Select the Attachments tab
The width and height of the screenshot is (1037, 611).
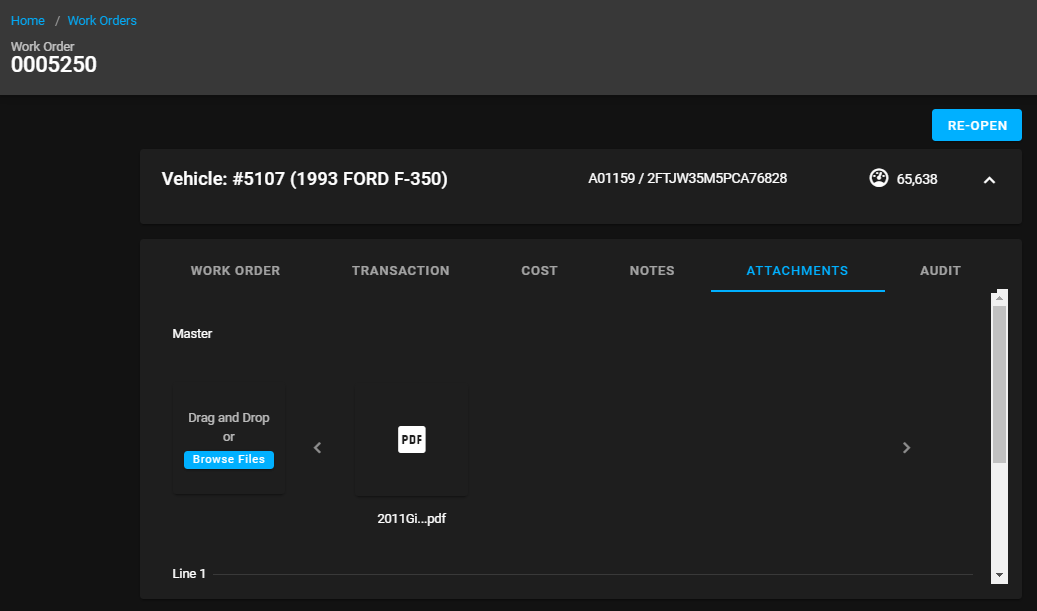tap(797, 271)
